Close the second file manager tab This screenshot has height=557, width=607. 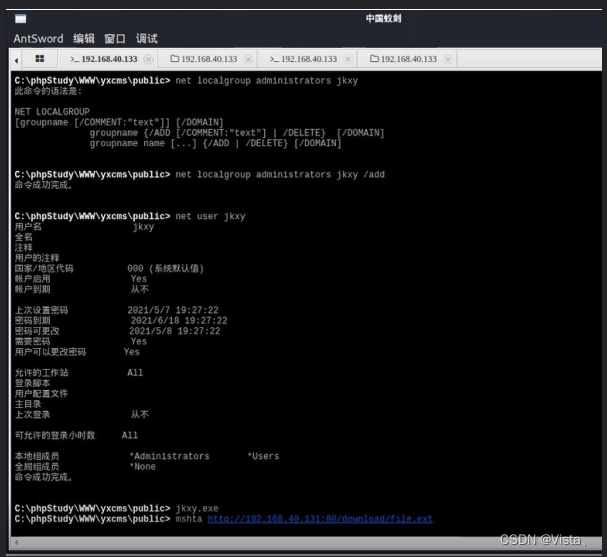pyautogui.click(x=448, y=59)
